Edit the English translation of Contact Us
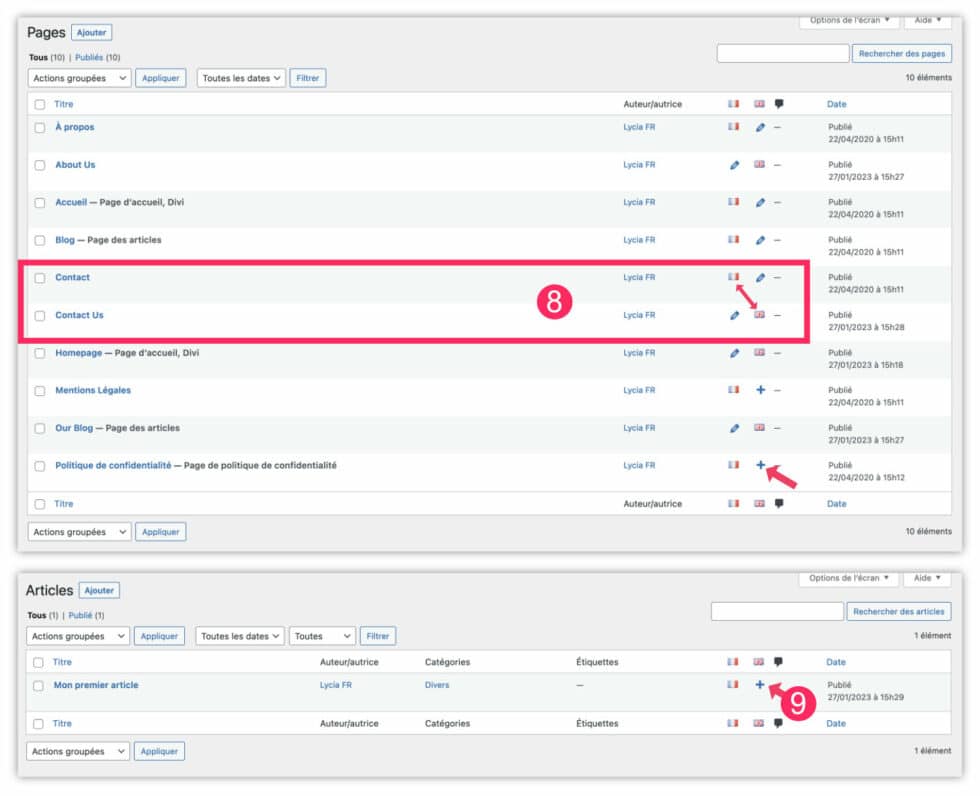This screenshot has width=980, height=796. click(x=735, y=315)
